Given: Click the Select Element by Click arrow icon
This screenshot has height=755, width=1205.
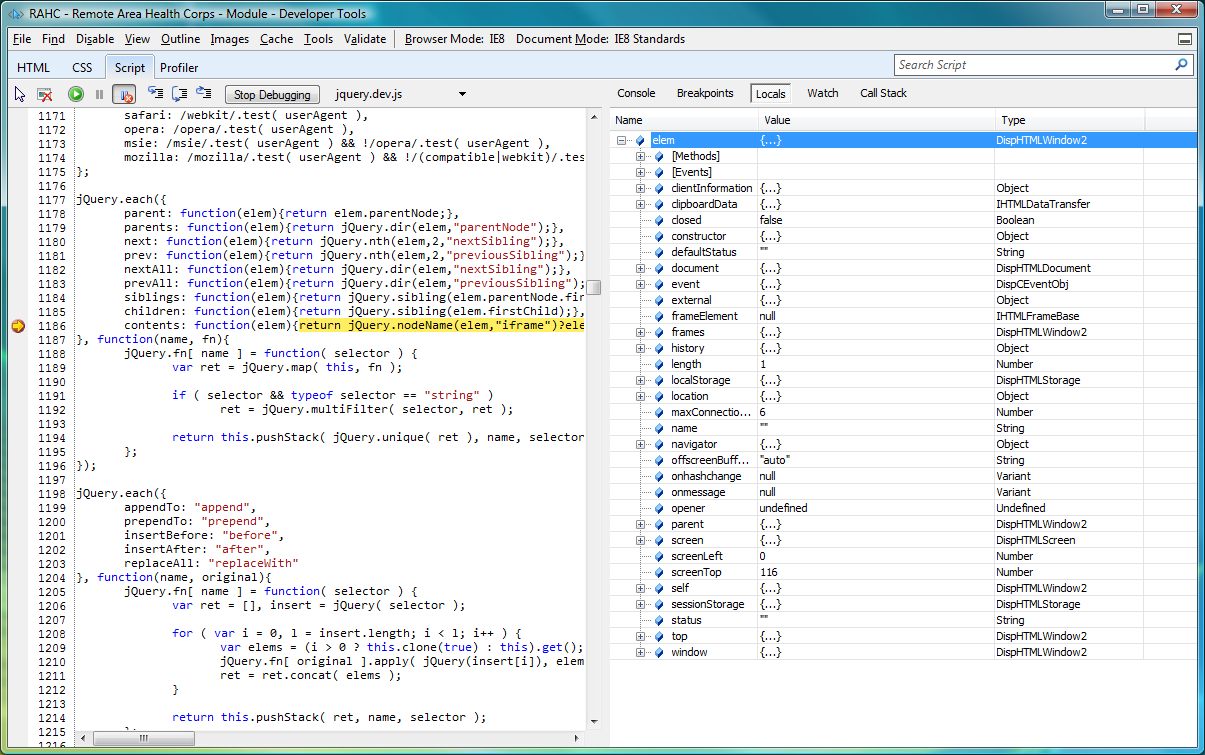Looking at the screenshot, I should tap(20, 94).
